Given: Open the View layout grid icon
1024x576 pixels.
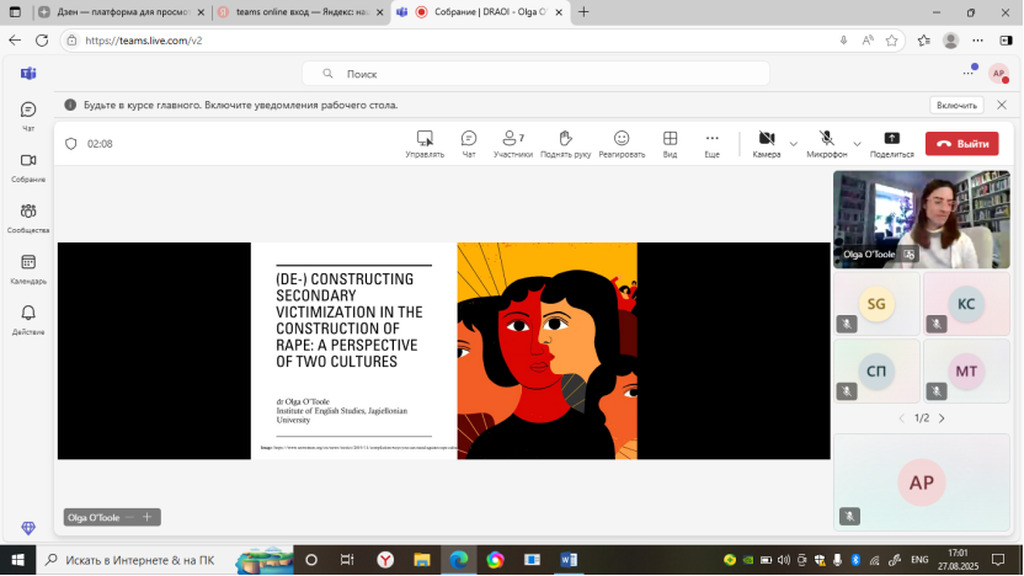Looking at the screenshot, I should coord(670,143).
